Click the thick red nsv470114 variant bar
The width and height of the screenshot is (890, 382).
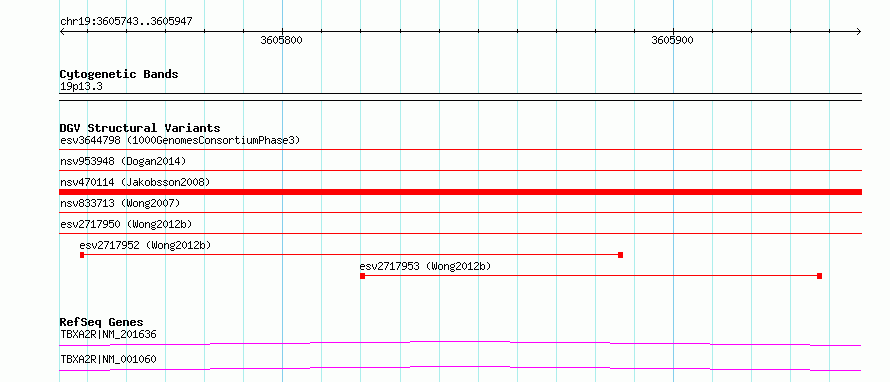(461, 192)
